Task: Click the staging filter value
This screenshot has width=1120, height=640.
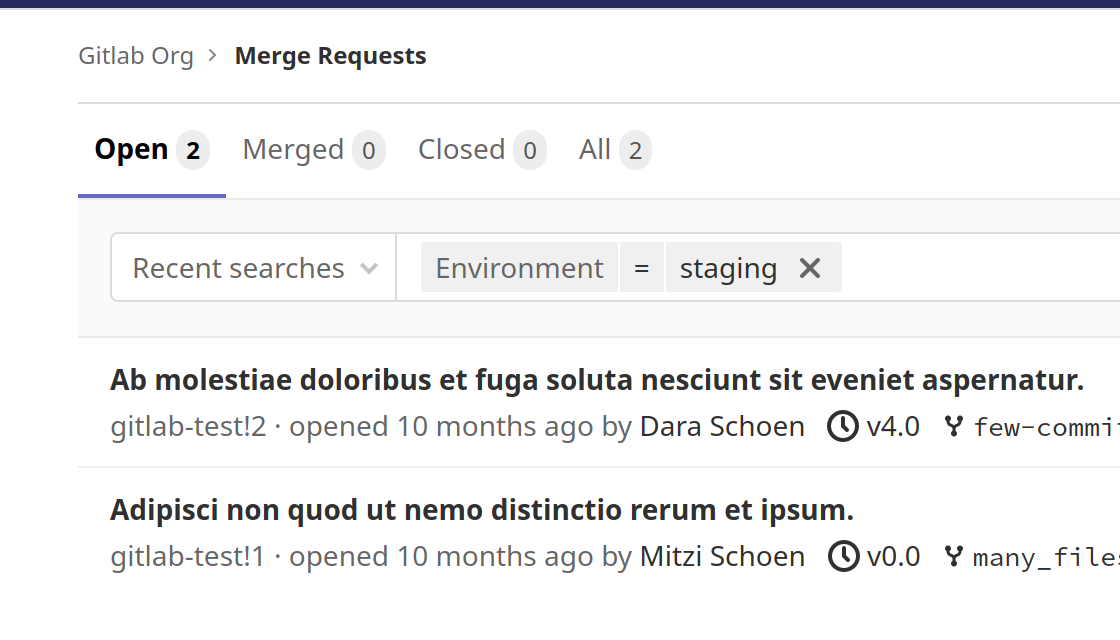Action: click(x=728, y=267)
